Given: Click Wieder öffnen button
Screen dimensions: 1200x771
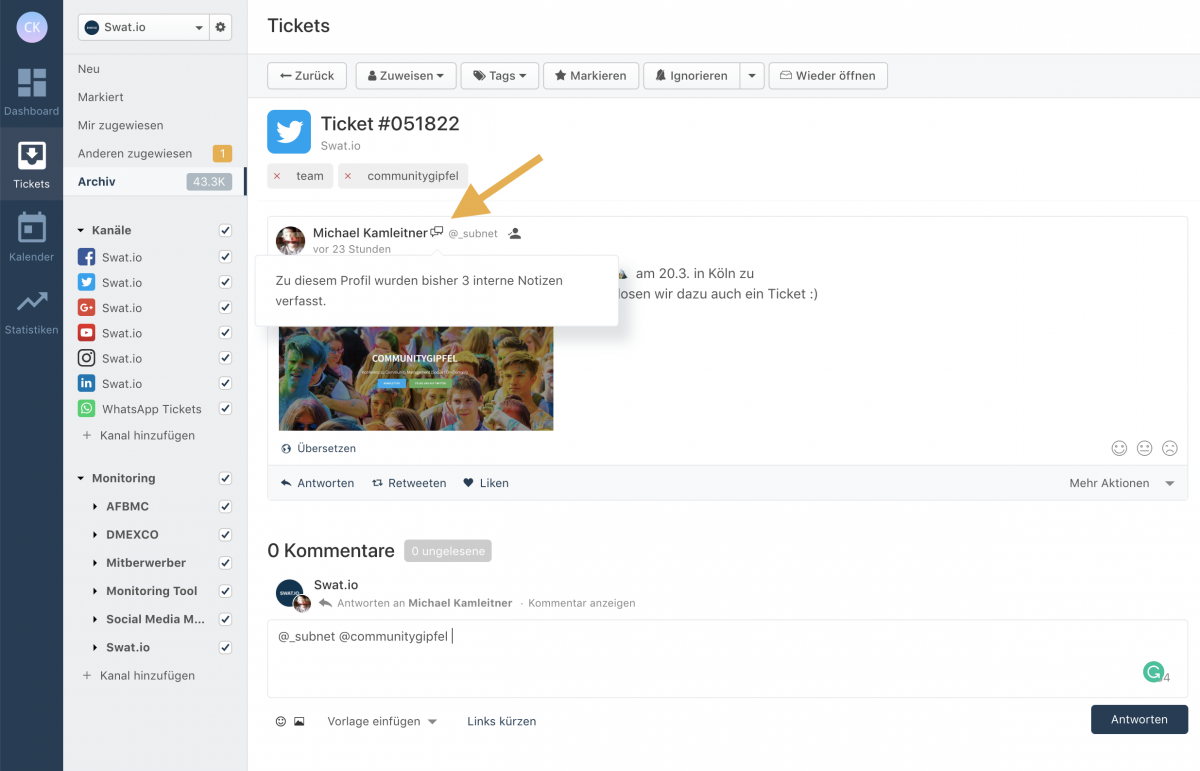Looking at the screenshot, I should coord(828,76).
